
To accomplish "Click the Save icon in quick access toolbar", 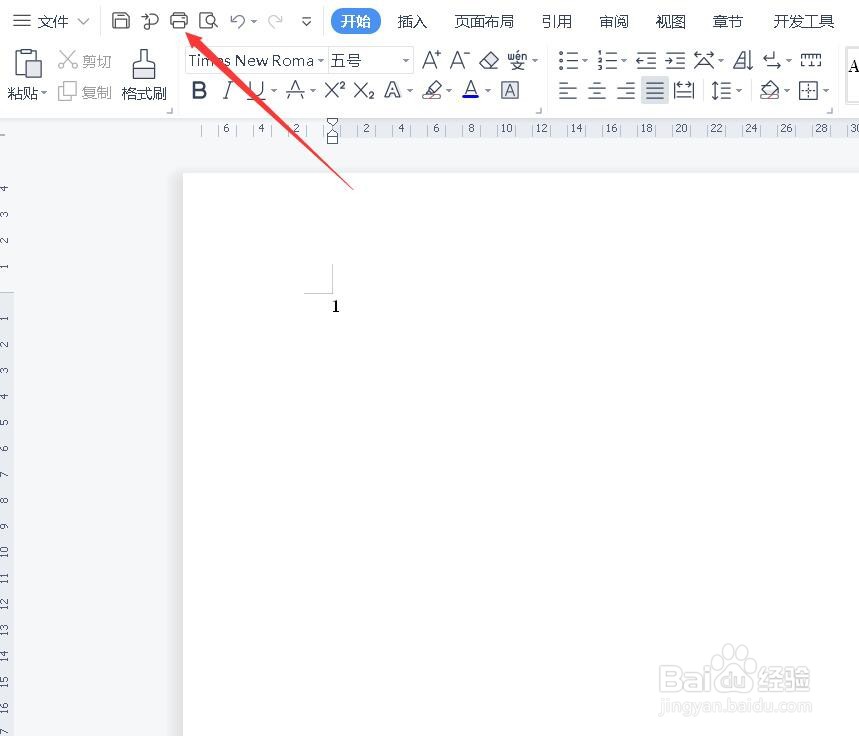I will click(x=121, y=21).
